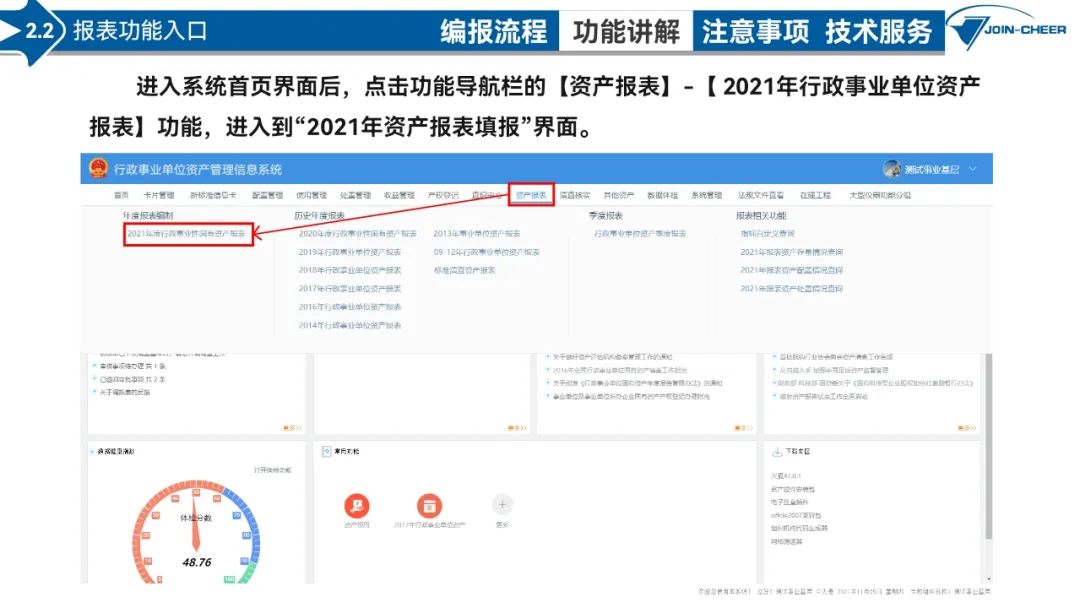The width and height of the screenshot is (1080, 608).
Task: Open the 资产报表 menu
Action: [530, 195]
